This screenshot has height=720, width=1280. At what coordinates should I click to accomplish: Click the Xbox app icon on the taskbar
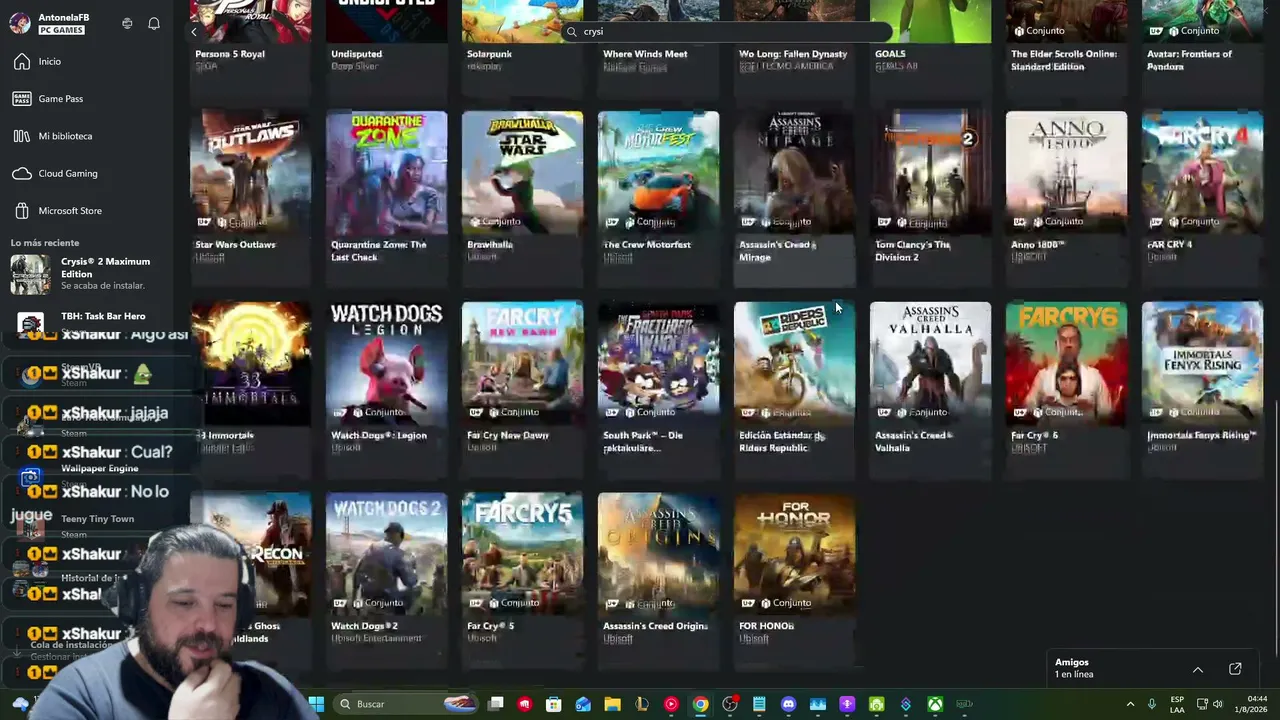[935, 704]
